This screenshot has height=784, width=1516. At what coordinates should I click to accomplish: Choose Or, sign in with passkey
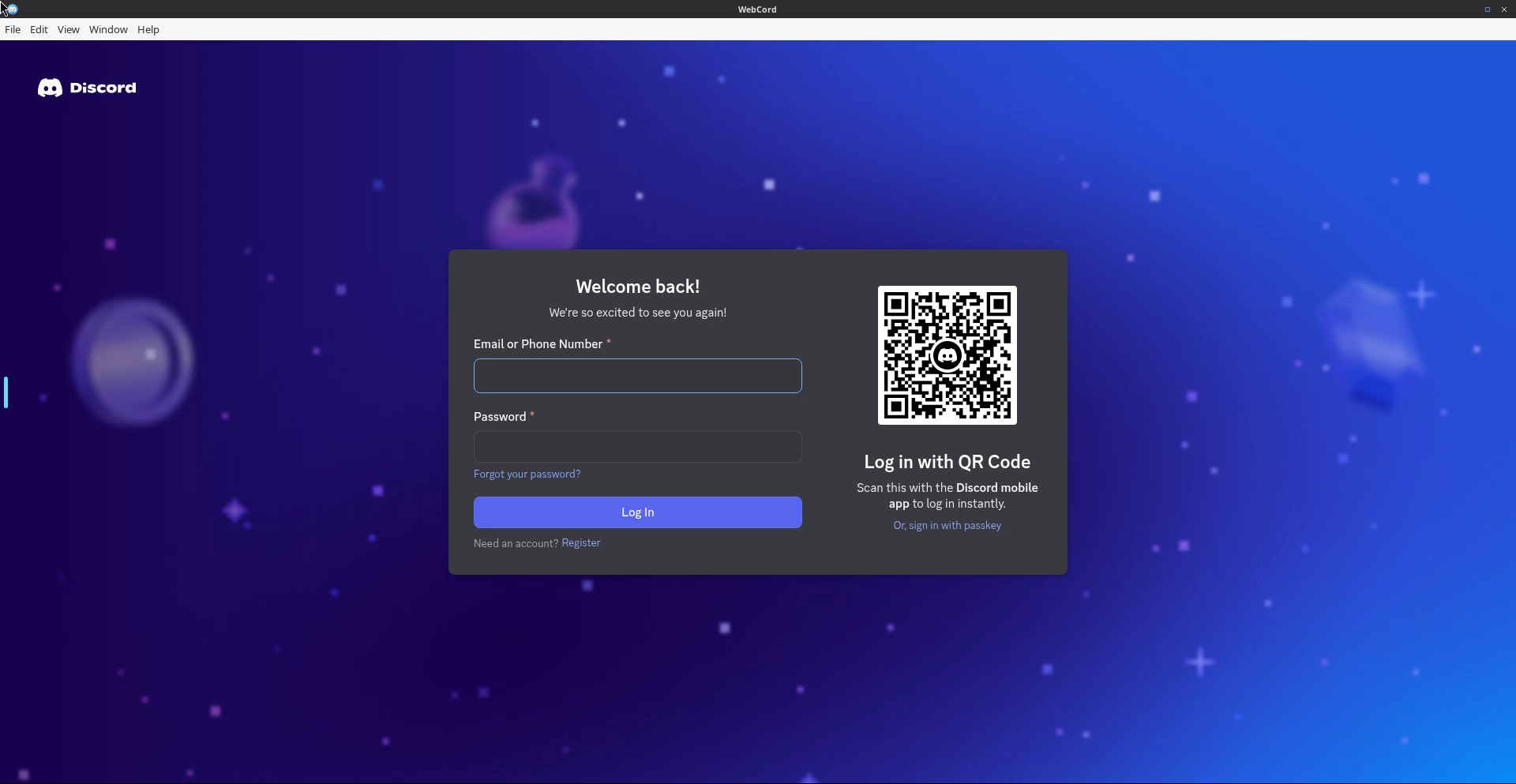point(947,525)
